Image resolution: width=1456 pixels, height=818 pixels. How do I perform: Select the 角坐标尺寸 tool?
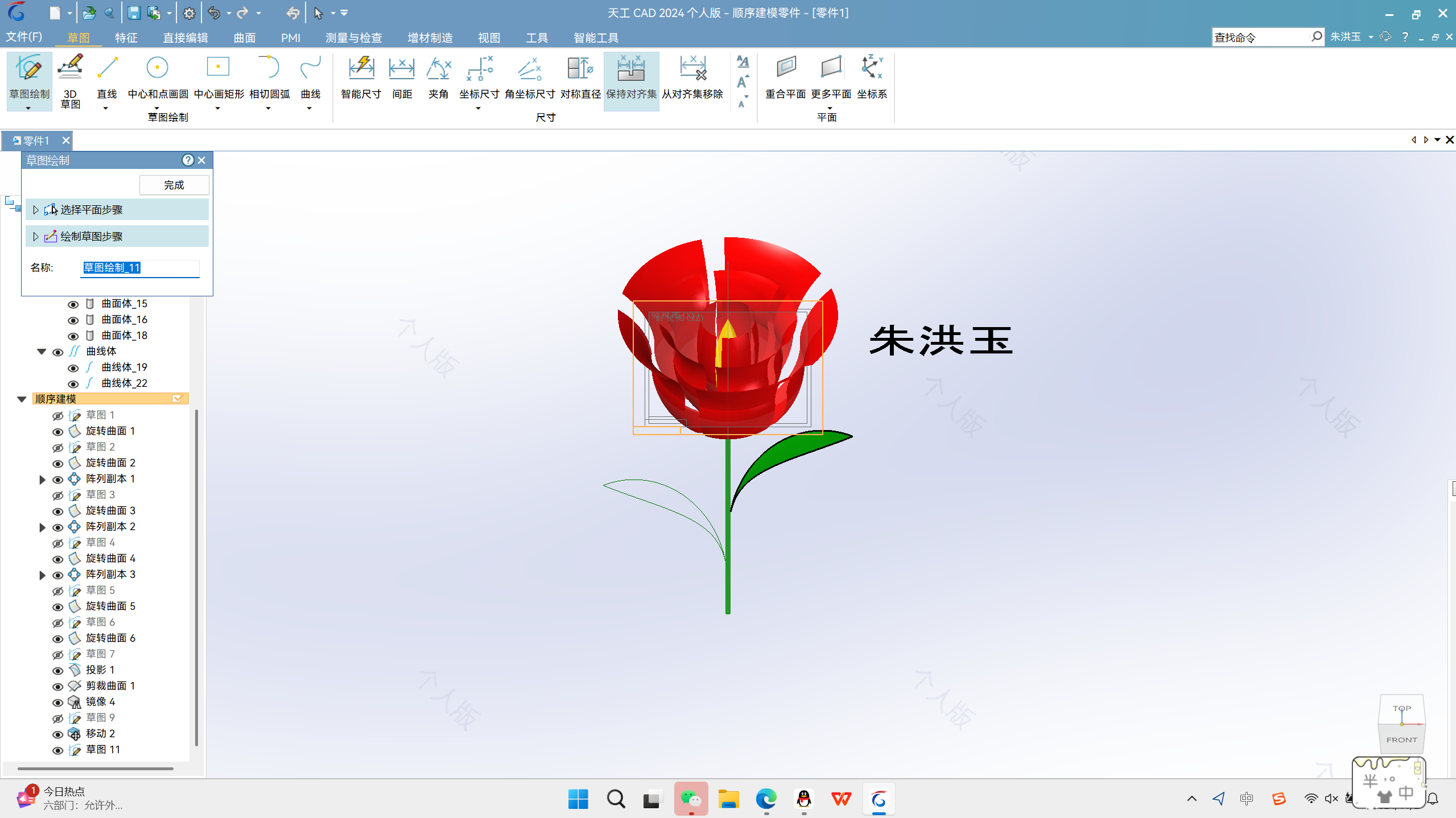pos(529,77)
